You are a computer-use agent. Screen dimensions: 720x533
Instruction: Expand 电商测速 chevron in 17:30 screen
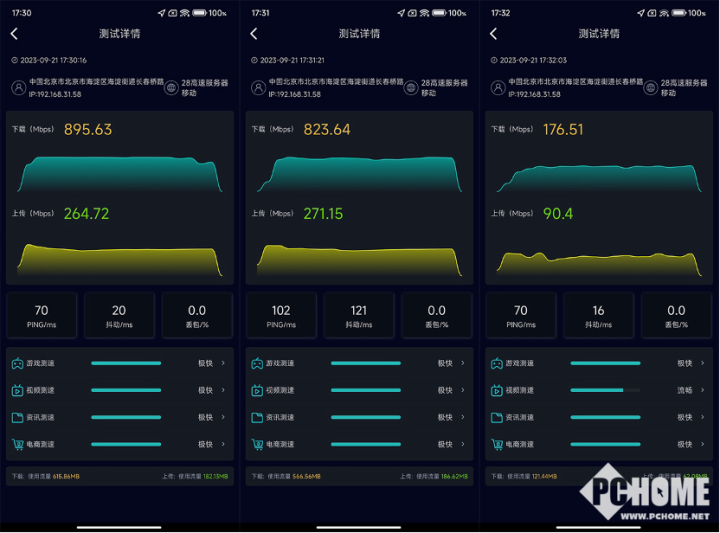click(x=223, y=444)
